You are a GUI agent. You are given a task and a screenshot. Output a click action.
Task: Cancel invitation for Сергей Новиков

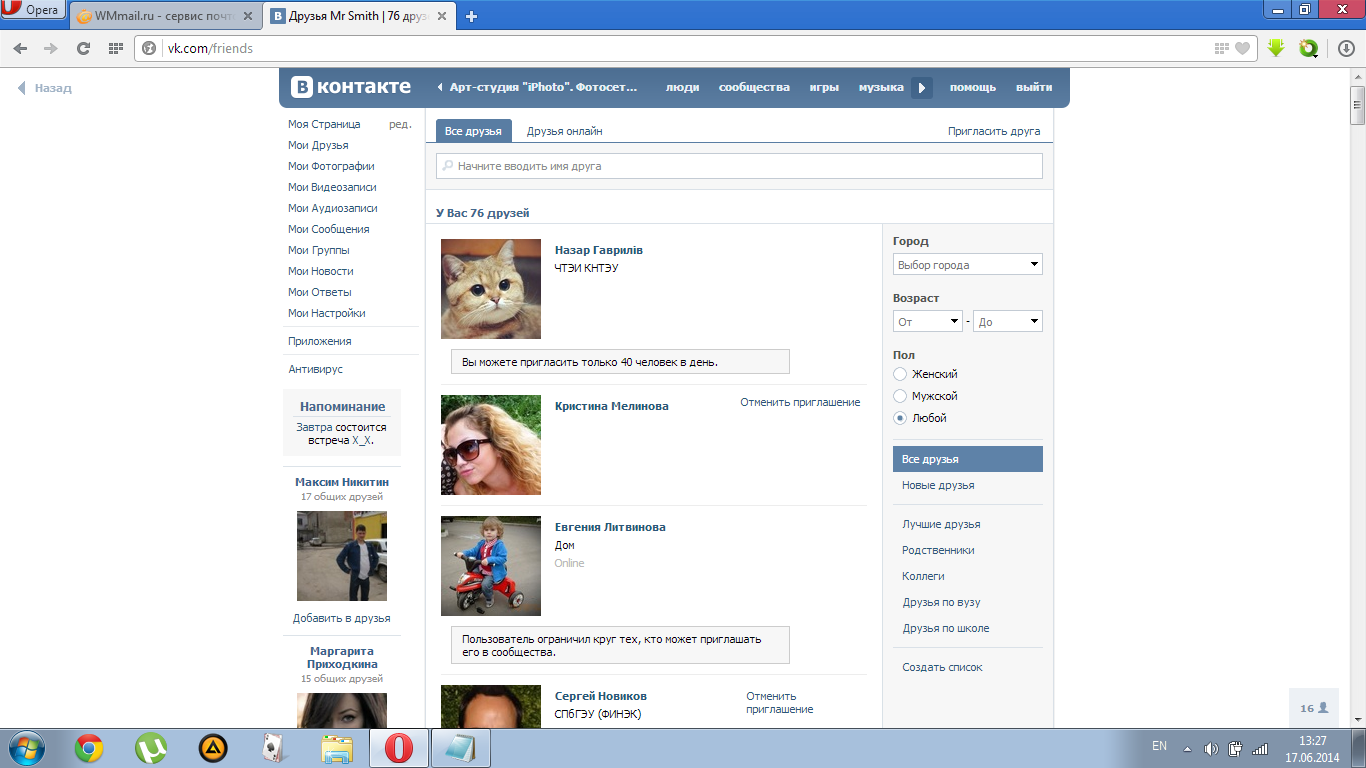click(780, 703)
